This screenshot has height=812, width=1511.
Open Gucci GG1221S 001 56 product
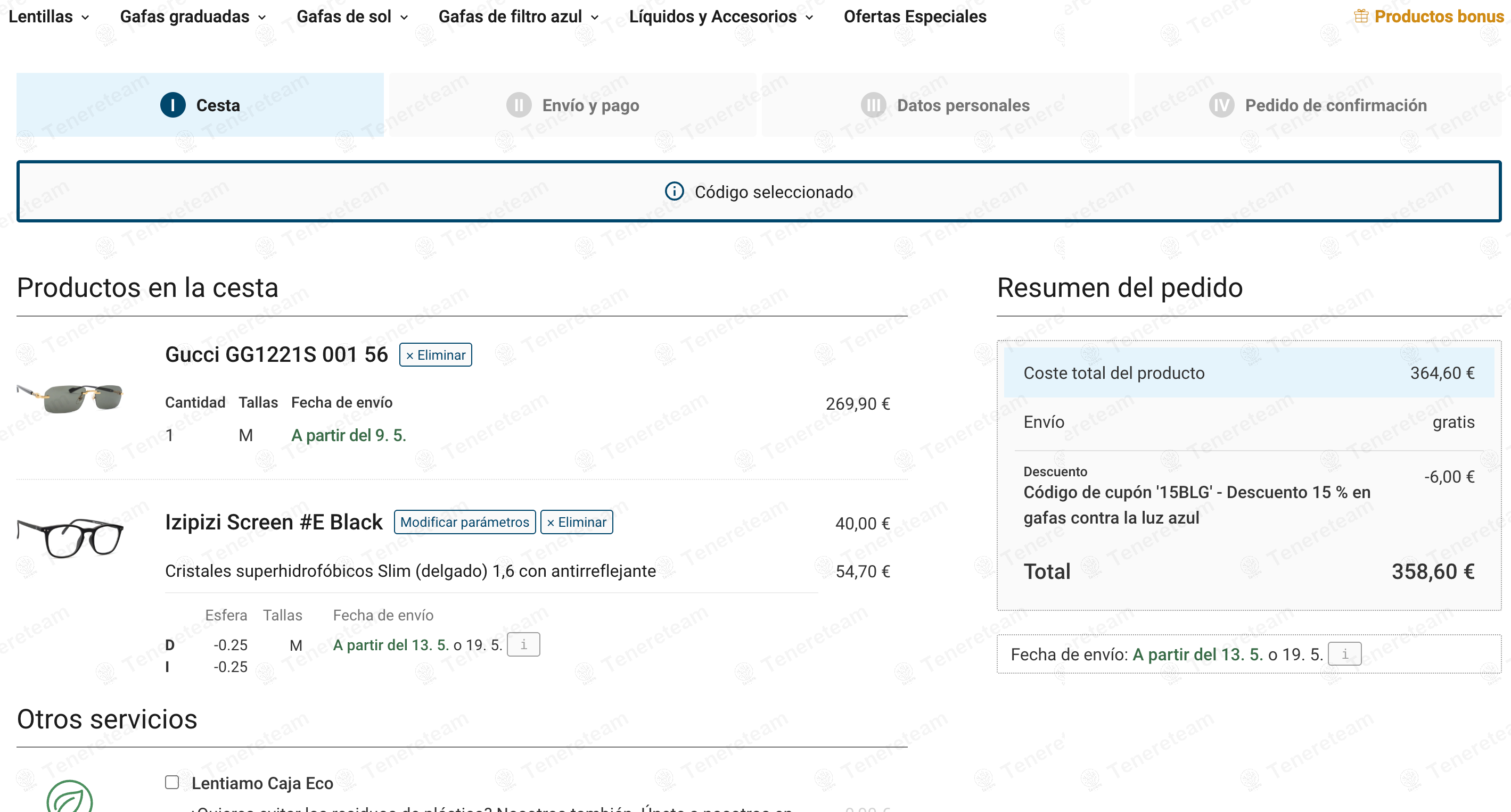click(276, 355)
